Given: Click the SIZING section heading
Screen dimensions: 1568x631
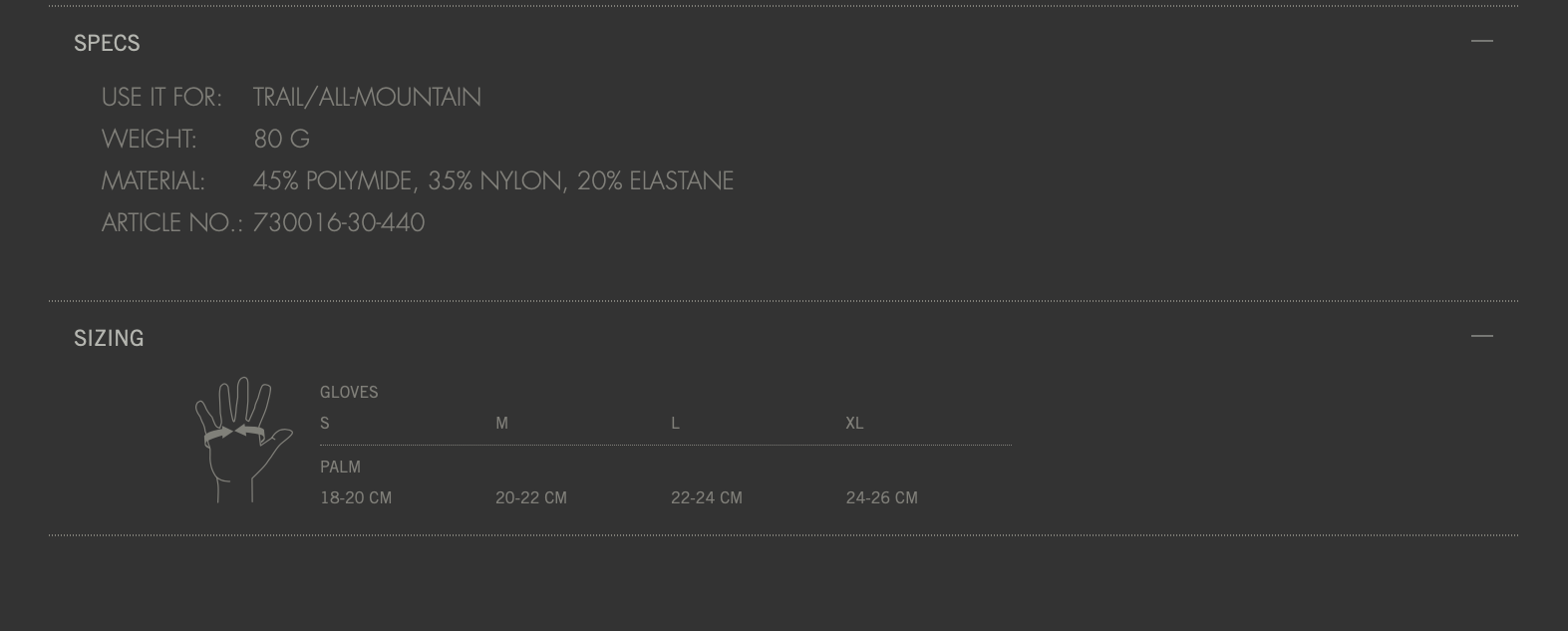Looking at the screenshot, I should click(109, 338).
